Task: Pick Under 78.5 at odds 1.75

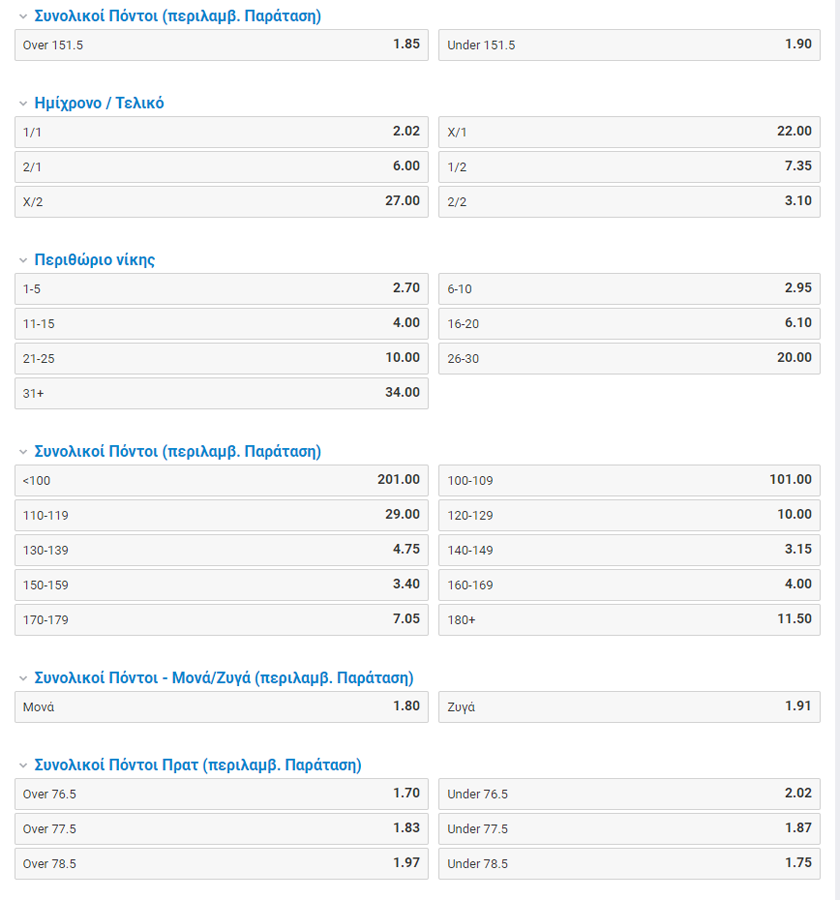Action: [x=629, y=864]
